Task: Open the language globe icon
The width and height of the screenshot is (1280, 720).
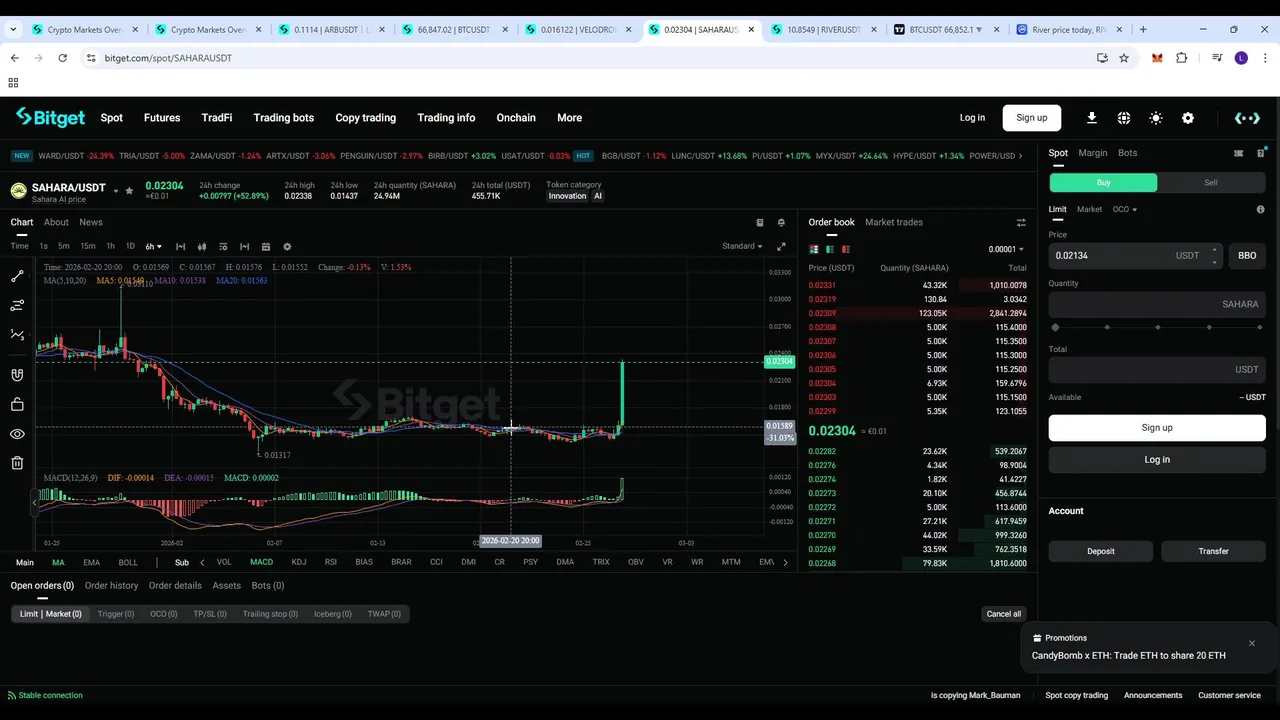Action: click(x=1124, y=118)
